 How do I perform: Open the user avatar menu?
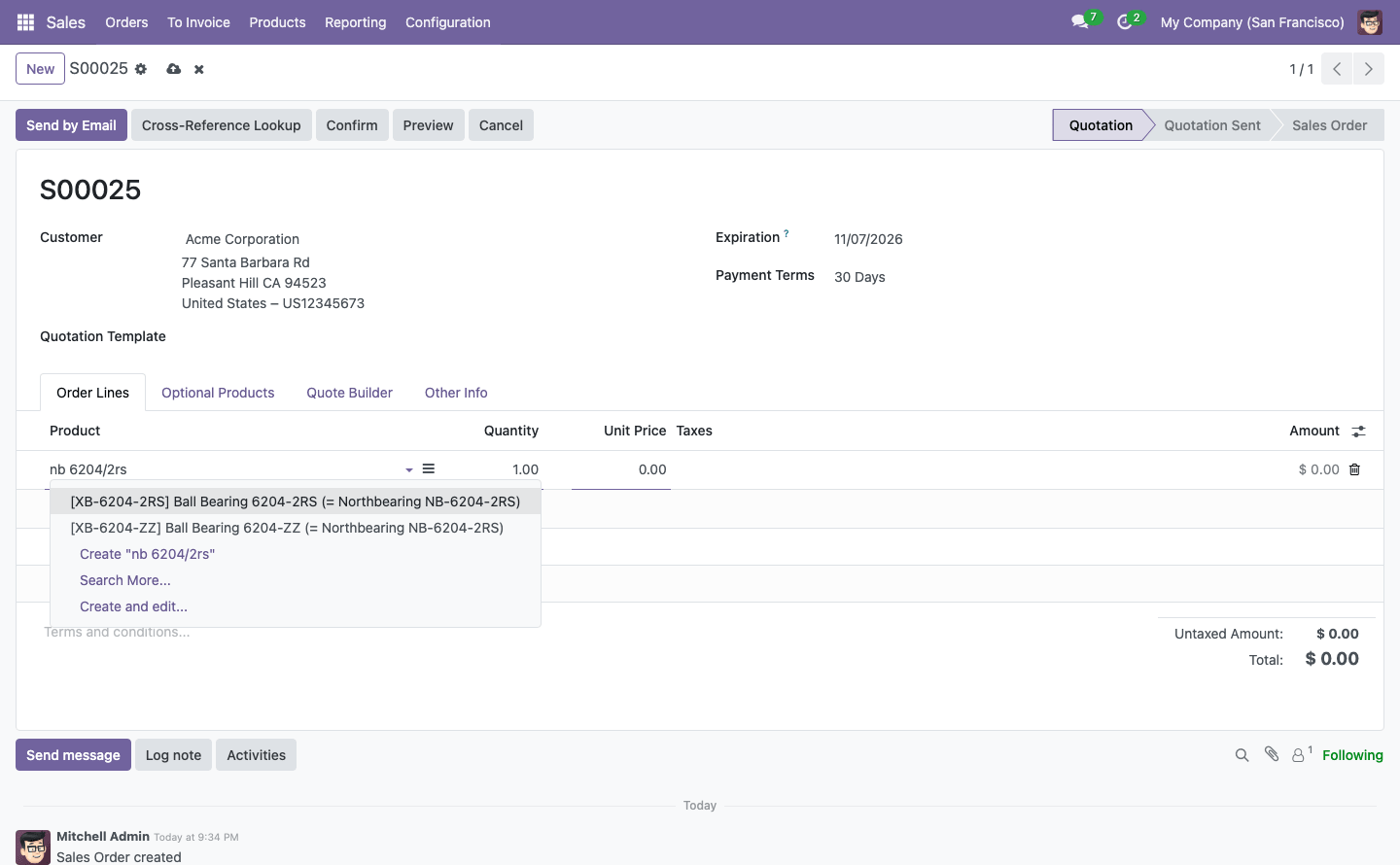(x=1370, y=22)
